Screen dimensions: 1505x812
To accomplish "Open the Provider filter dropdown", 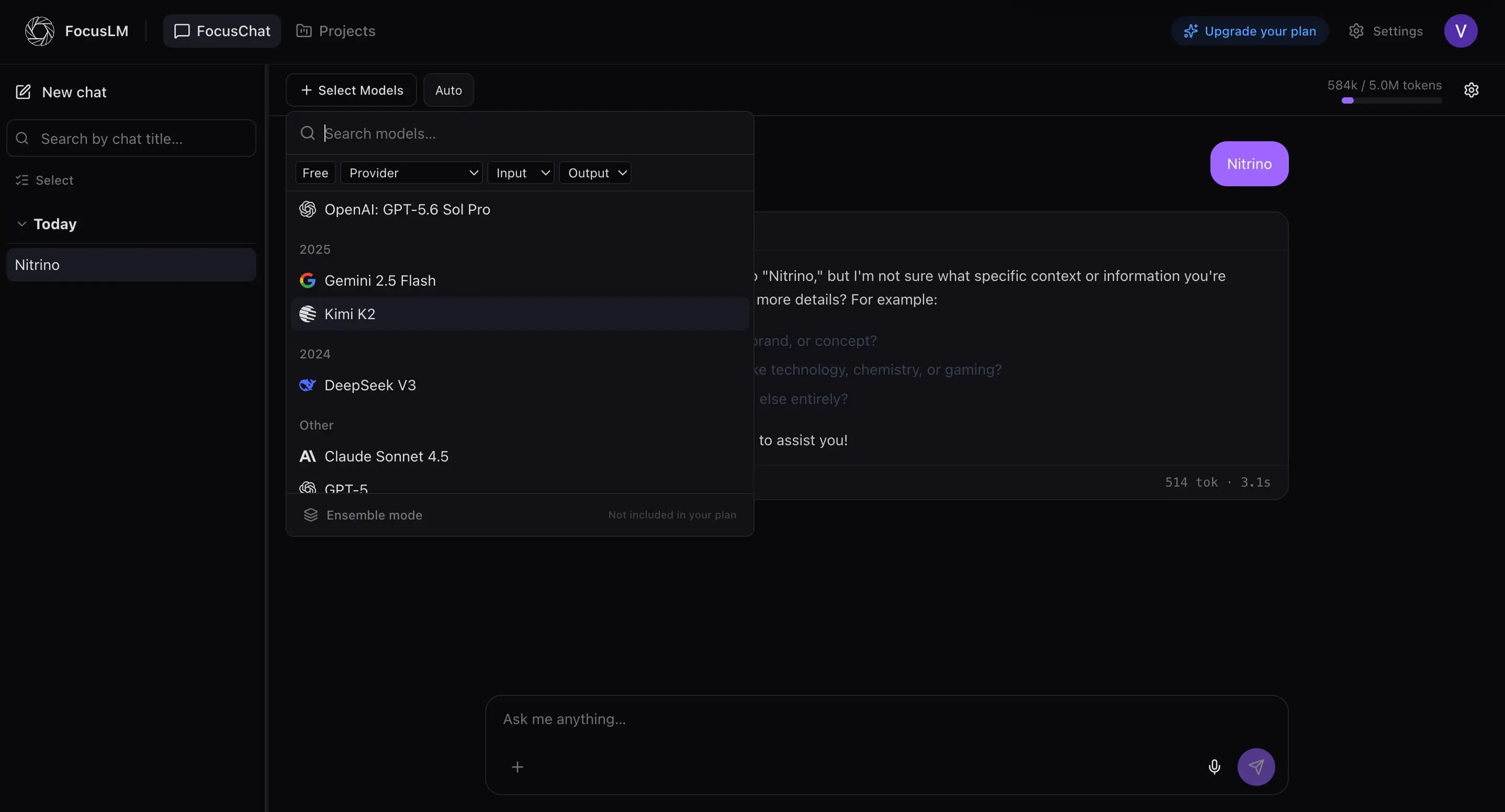I will (411, 173).
